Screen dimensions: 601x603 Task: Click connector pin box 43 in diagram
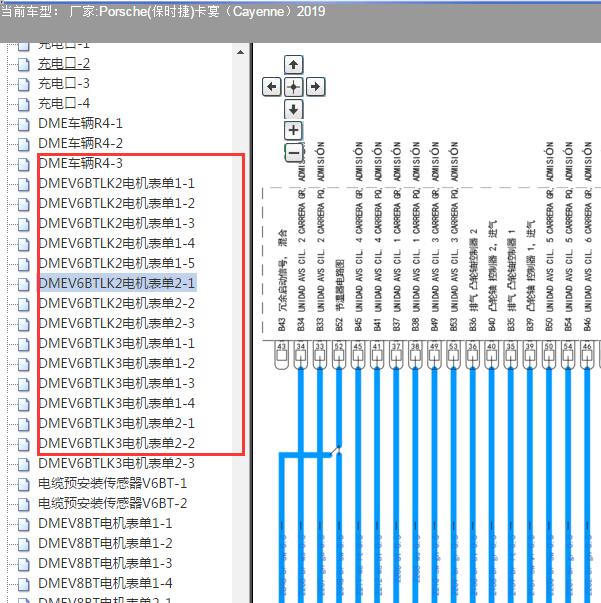(281, 346)
